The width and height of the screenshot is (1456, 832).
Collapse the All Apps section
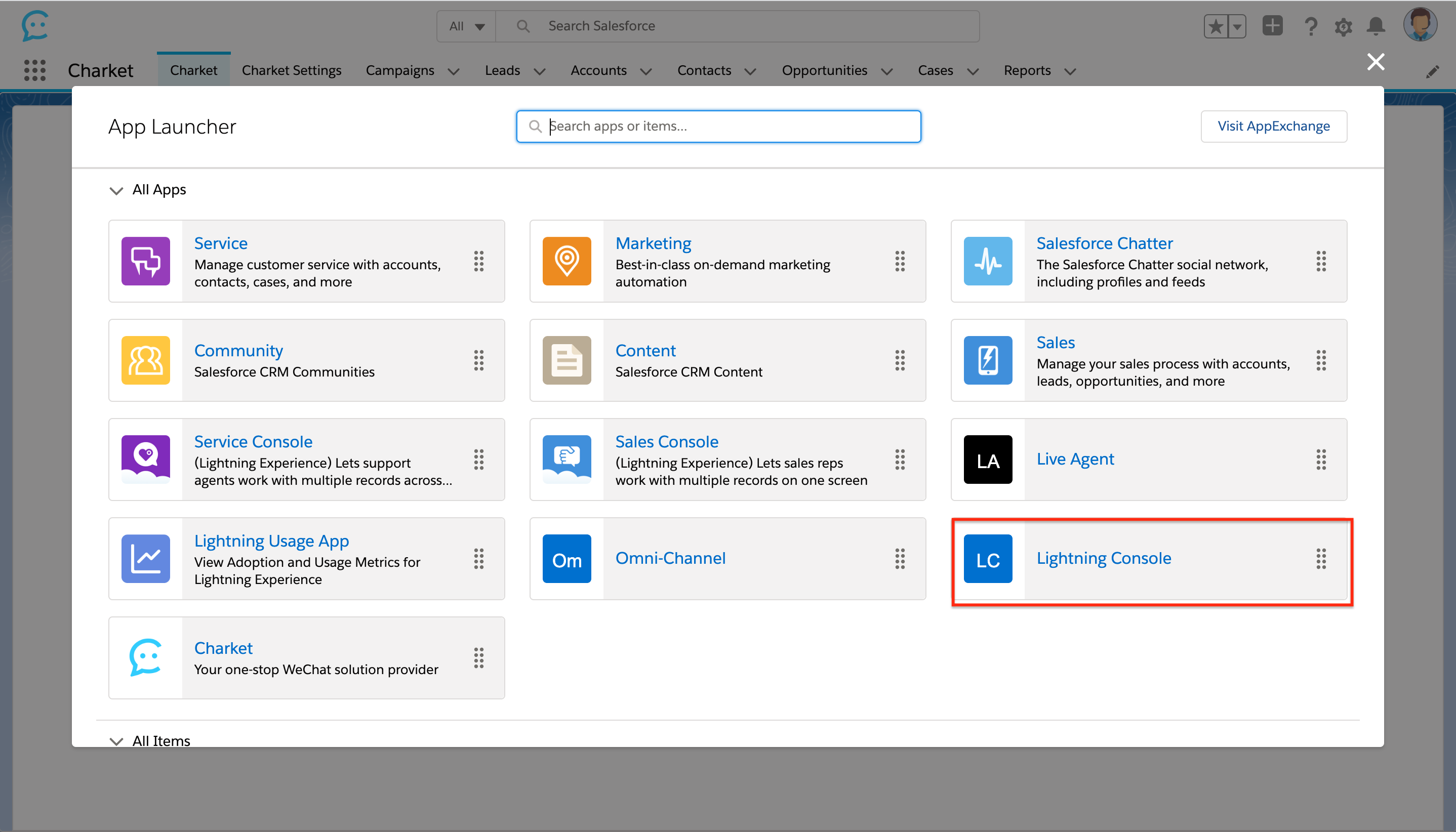click(116, 190)
